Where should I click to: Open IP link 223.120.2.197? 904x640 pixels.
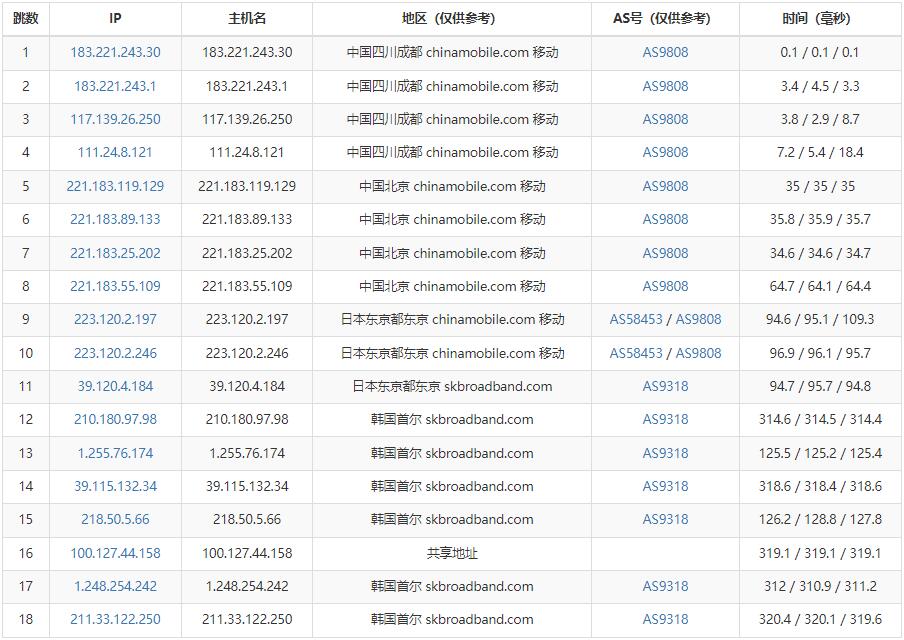(x=115, y=319)
